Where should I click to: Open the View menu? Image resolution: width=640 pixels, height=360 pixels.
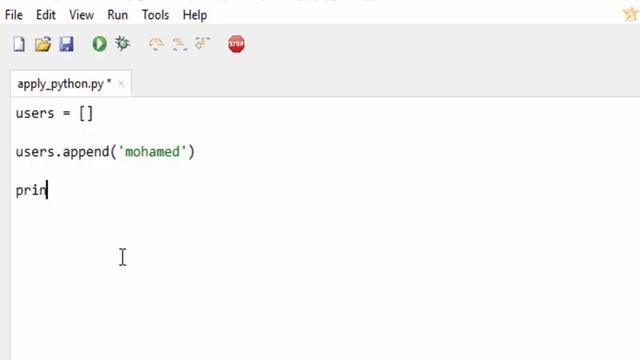[81, 15]
